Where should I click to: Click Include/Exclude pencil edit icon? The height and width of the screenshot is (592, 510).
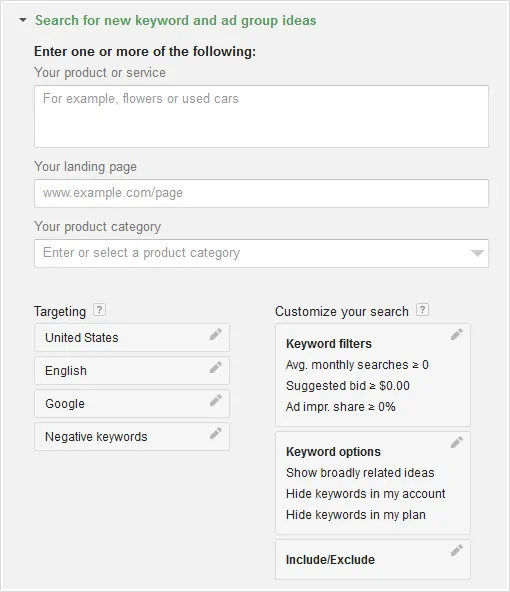pyautogui.click(x=456, y=550)
